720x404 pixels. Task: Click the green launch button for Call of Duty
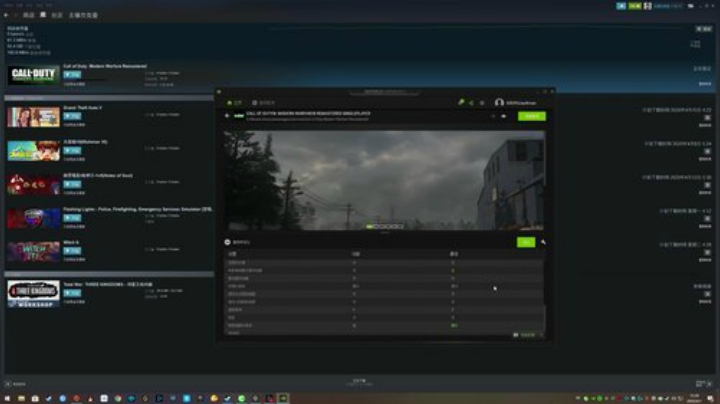click(532, 116)
